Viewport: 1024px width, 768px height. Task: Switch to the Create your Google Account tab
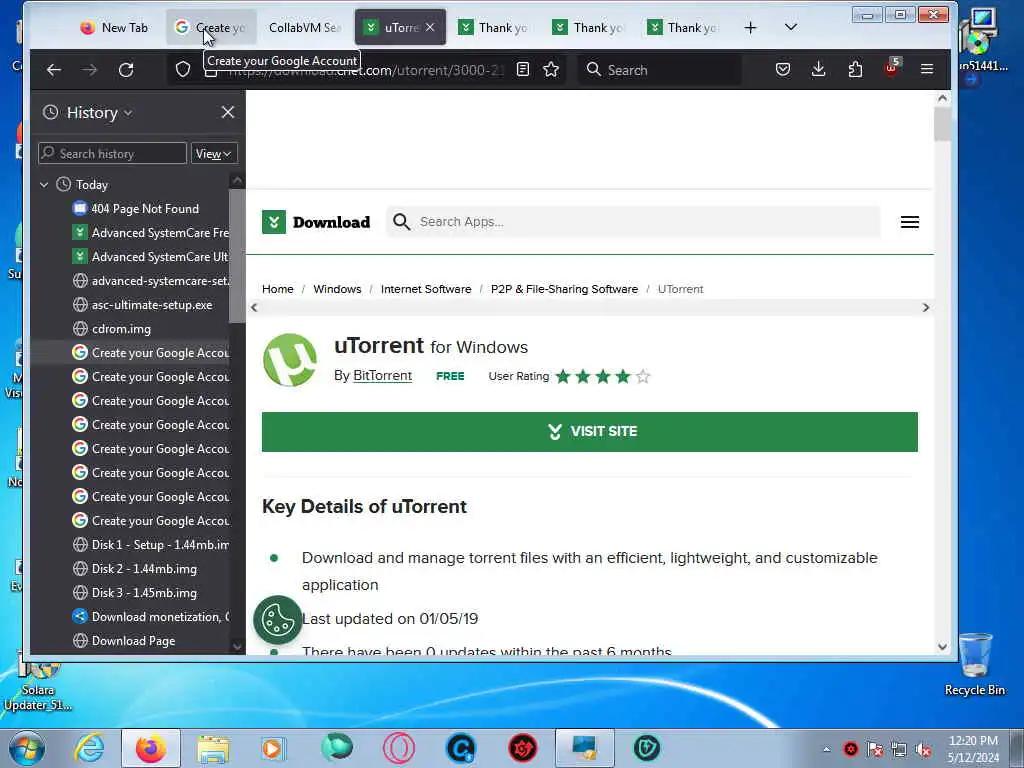(x=210, y=27)
